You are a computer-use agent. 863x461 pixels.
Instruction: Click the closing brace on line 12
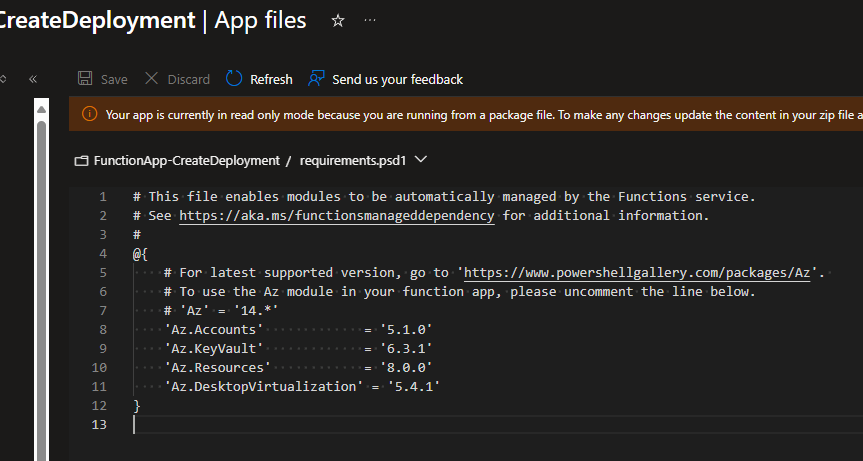click(x=137, y=406)
